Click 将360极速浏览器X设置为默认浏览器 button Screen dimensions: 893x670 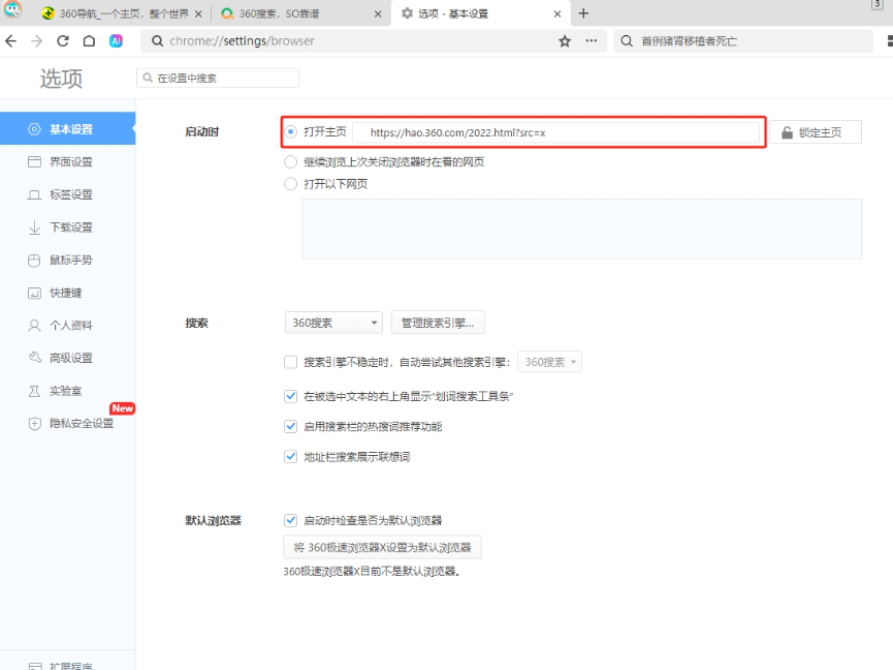(x=382, y=548)
